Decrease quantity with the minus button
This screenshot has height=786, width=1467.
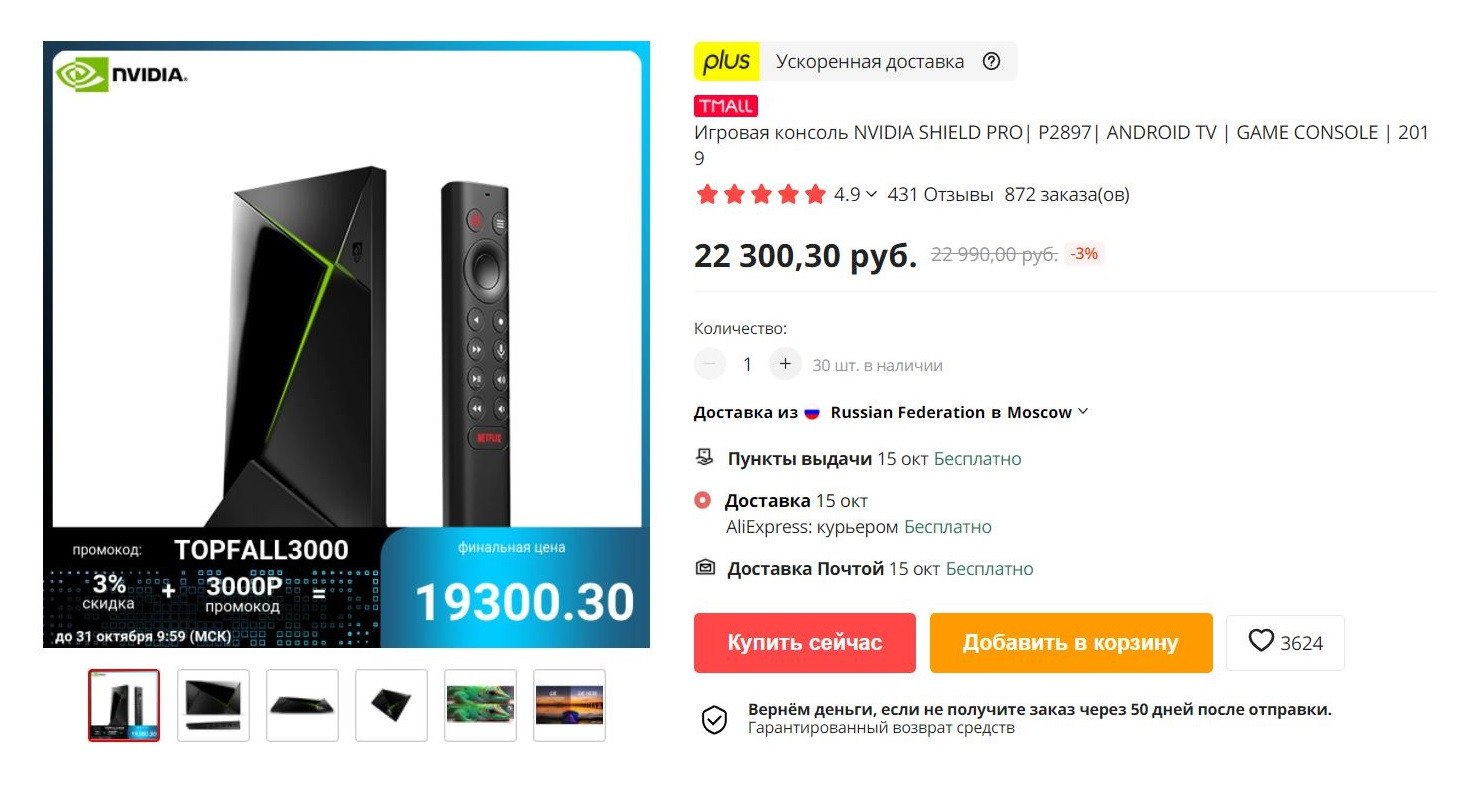pyautogui.click(x=709, y=364)
